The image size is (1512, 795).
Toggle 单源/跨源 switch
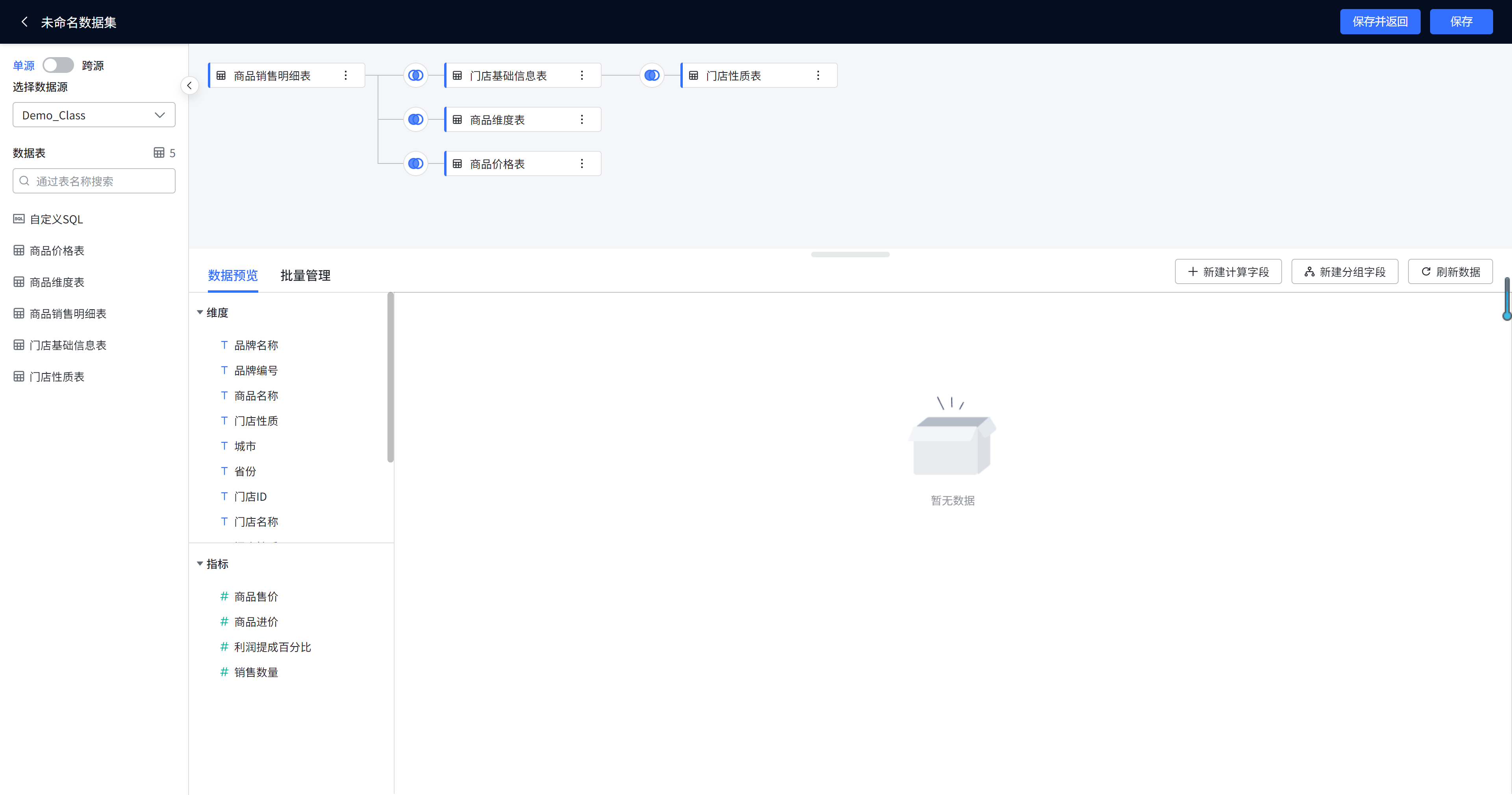point(58,65)
